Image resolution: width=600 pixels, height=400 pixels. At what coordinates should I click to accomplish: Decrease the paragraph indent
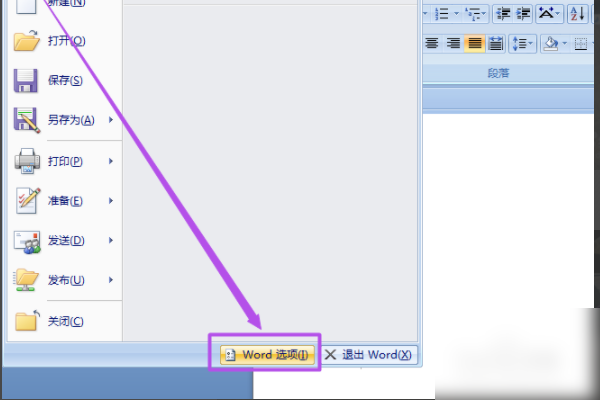coord(503,14)
